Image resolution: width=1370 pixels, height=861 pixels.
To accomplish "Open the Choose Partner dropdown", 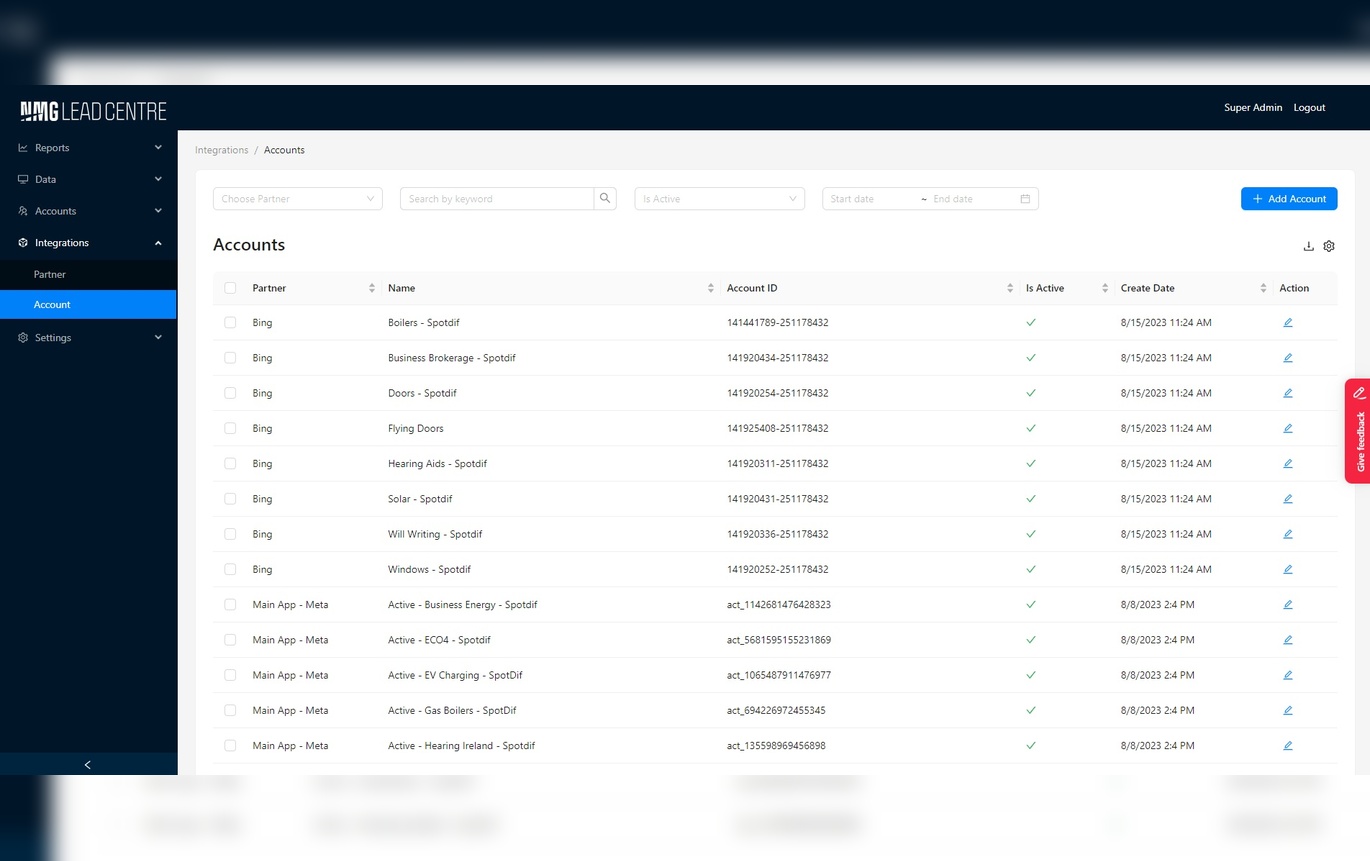I will click(297, 199).
